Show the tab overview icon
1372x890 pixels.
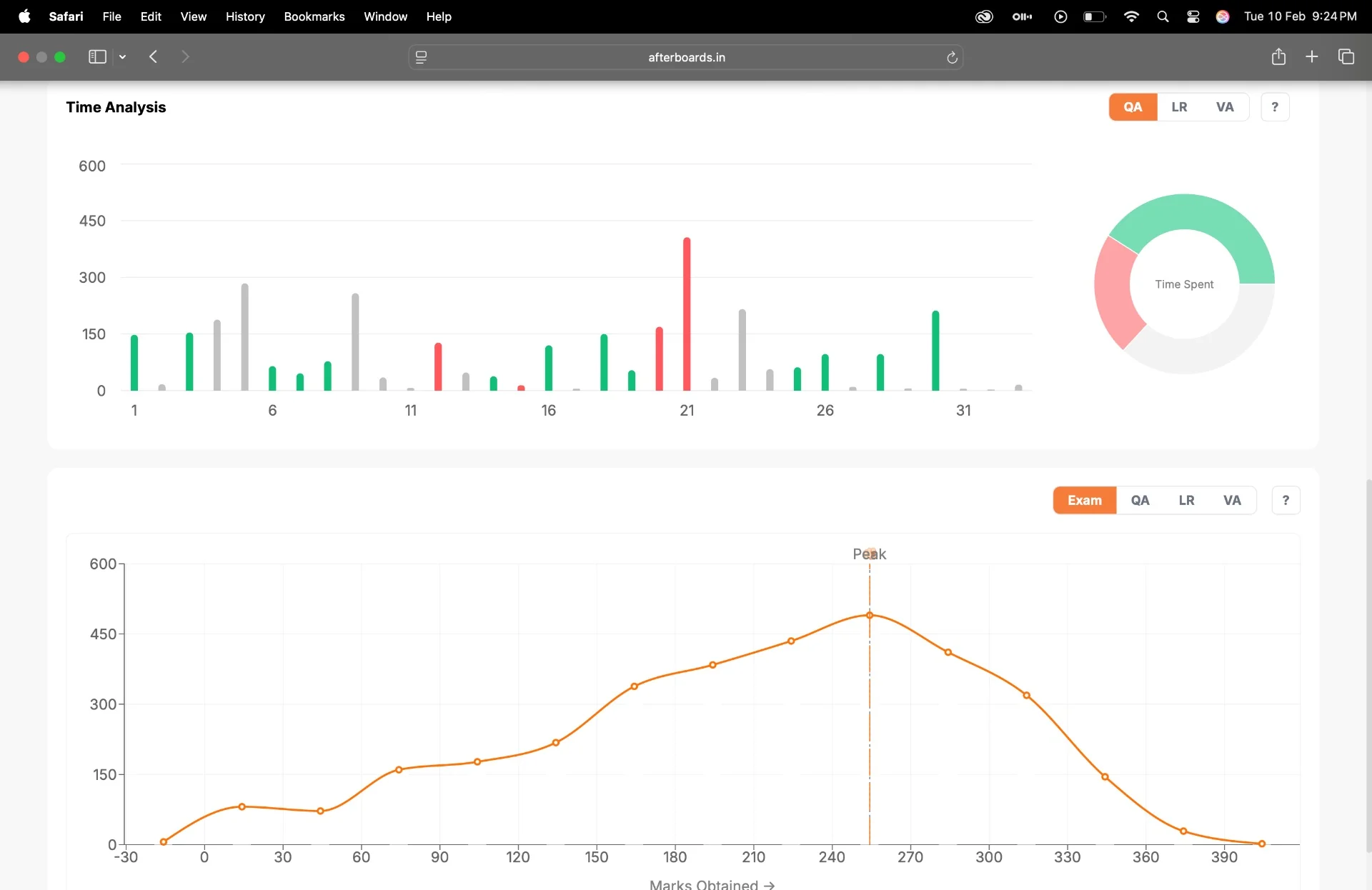coord(1346,56)
